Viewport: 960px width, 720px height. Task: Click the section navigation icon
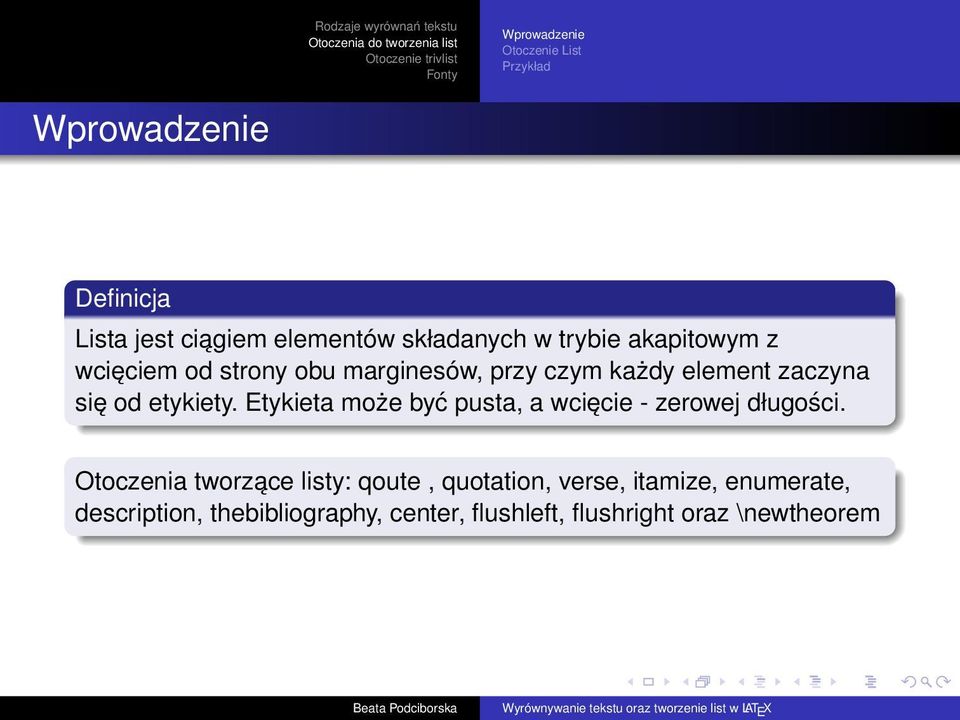[816, 681]
